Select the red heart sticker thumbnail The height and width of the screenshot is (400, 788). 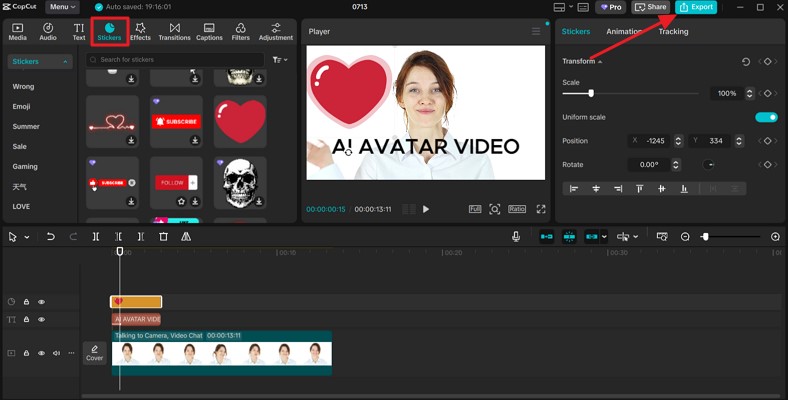point(240,122)
